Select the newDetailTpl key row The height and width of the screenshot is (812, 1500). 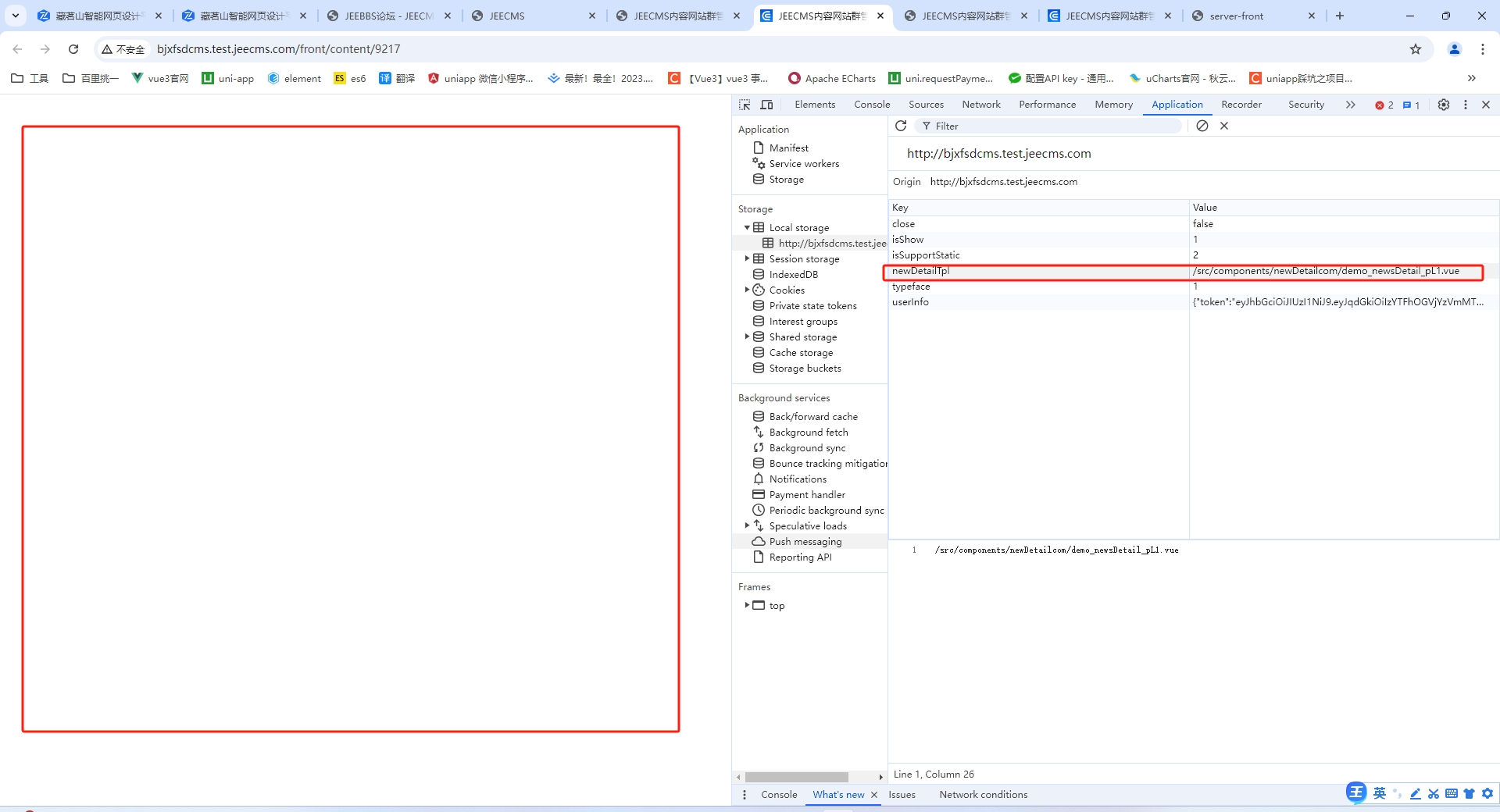click(x=1194, y=271)
